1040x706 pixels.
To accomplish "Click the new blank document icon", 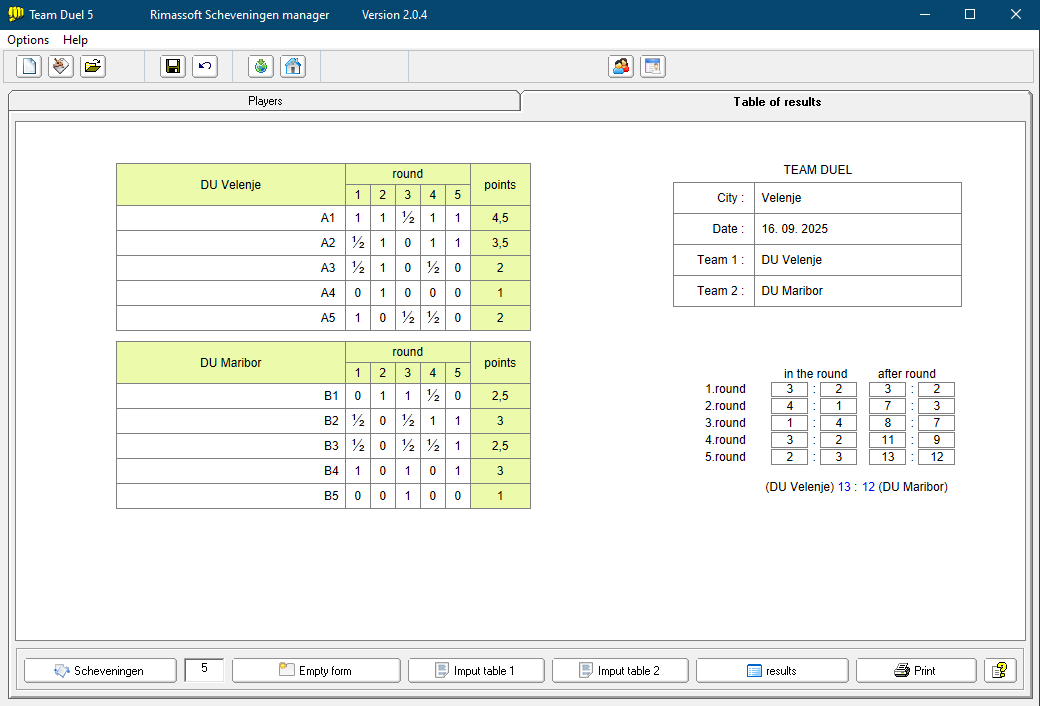I will click(29, 67).
